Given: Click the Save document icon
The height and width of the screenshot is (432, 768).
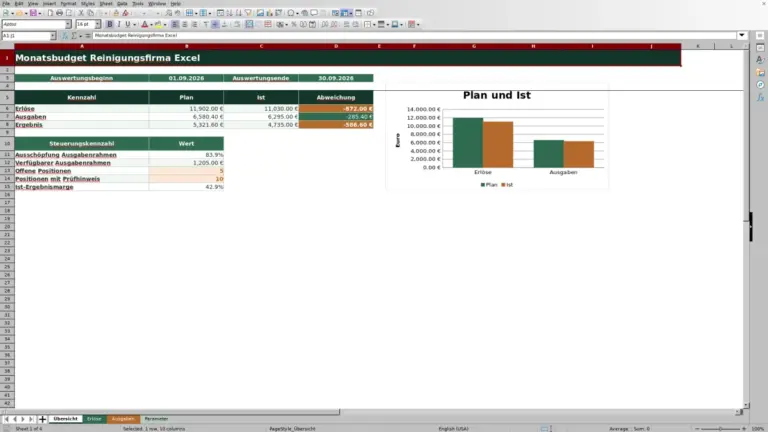Looking at the screenshot, I should click(33, 13).
